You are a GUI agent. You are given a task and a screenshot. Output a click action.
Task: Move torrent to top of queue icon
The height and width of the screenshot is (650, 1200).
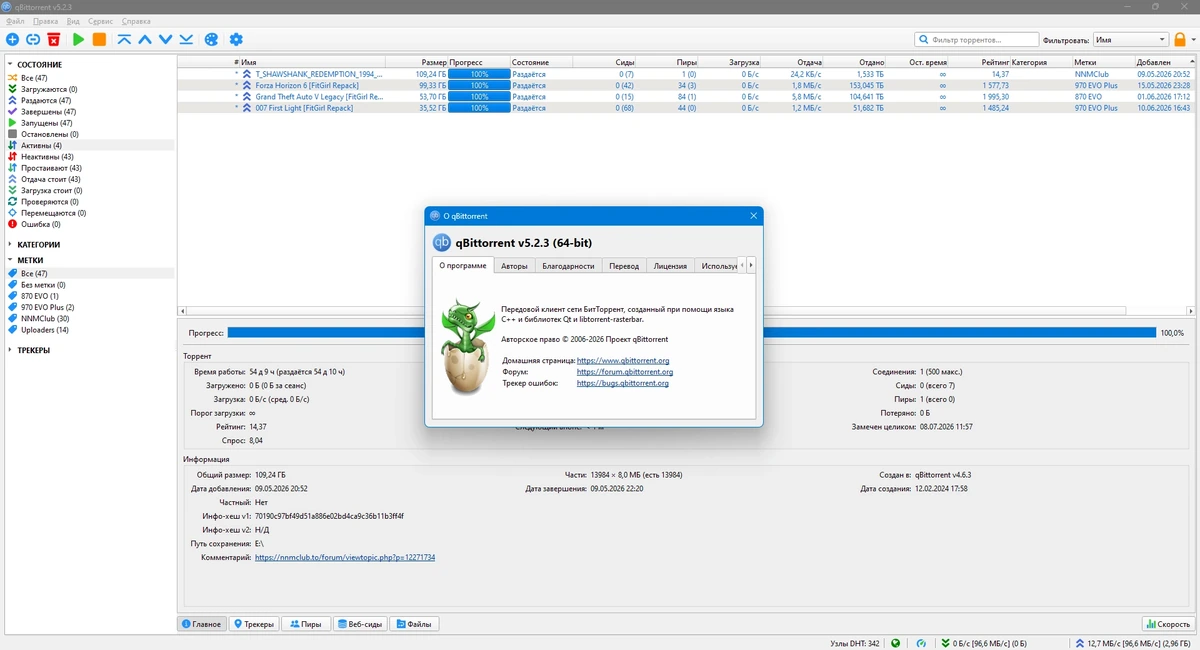tap(125, 39)
